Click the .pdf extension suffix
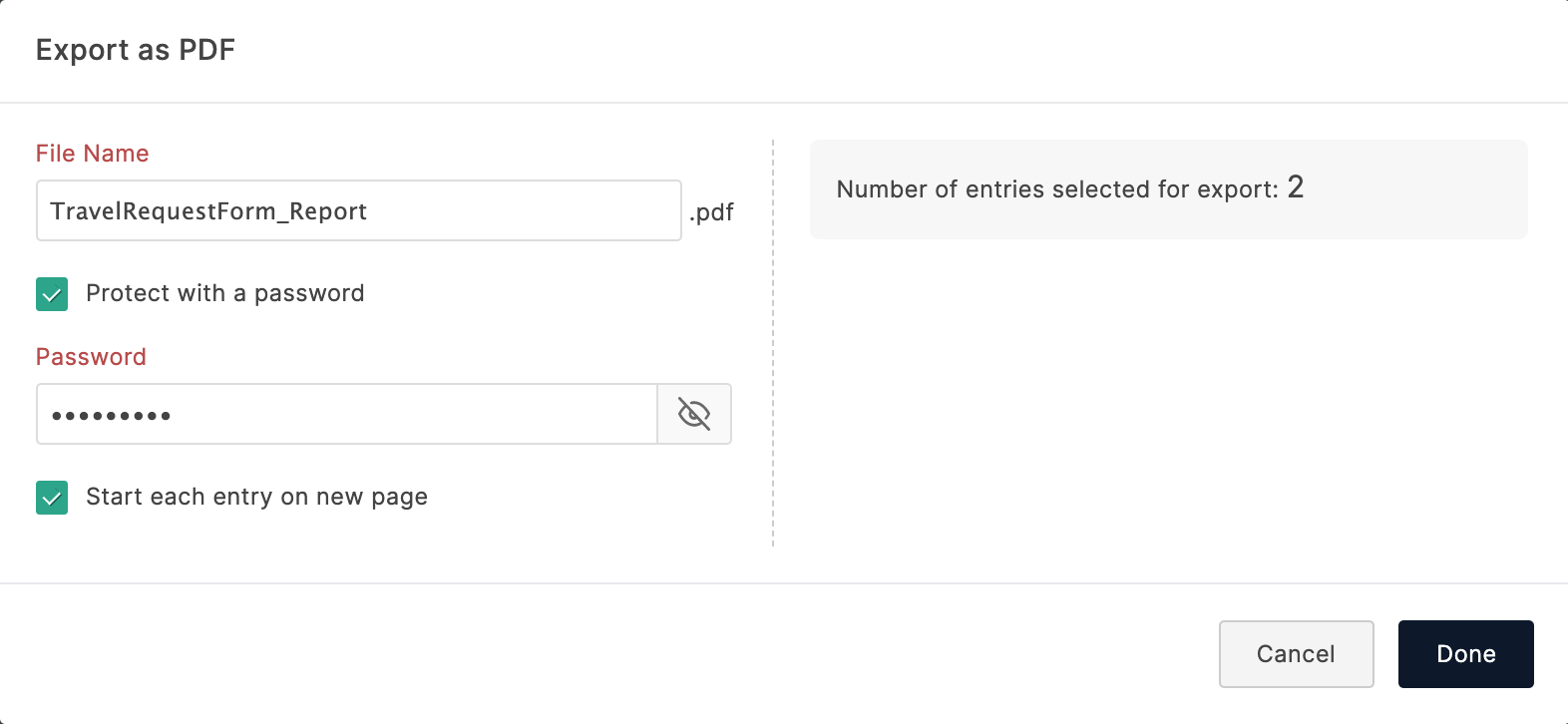1568x724 pixels. [711, 212]
